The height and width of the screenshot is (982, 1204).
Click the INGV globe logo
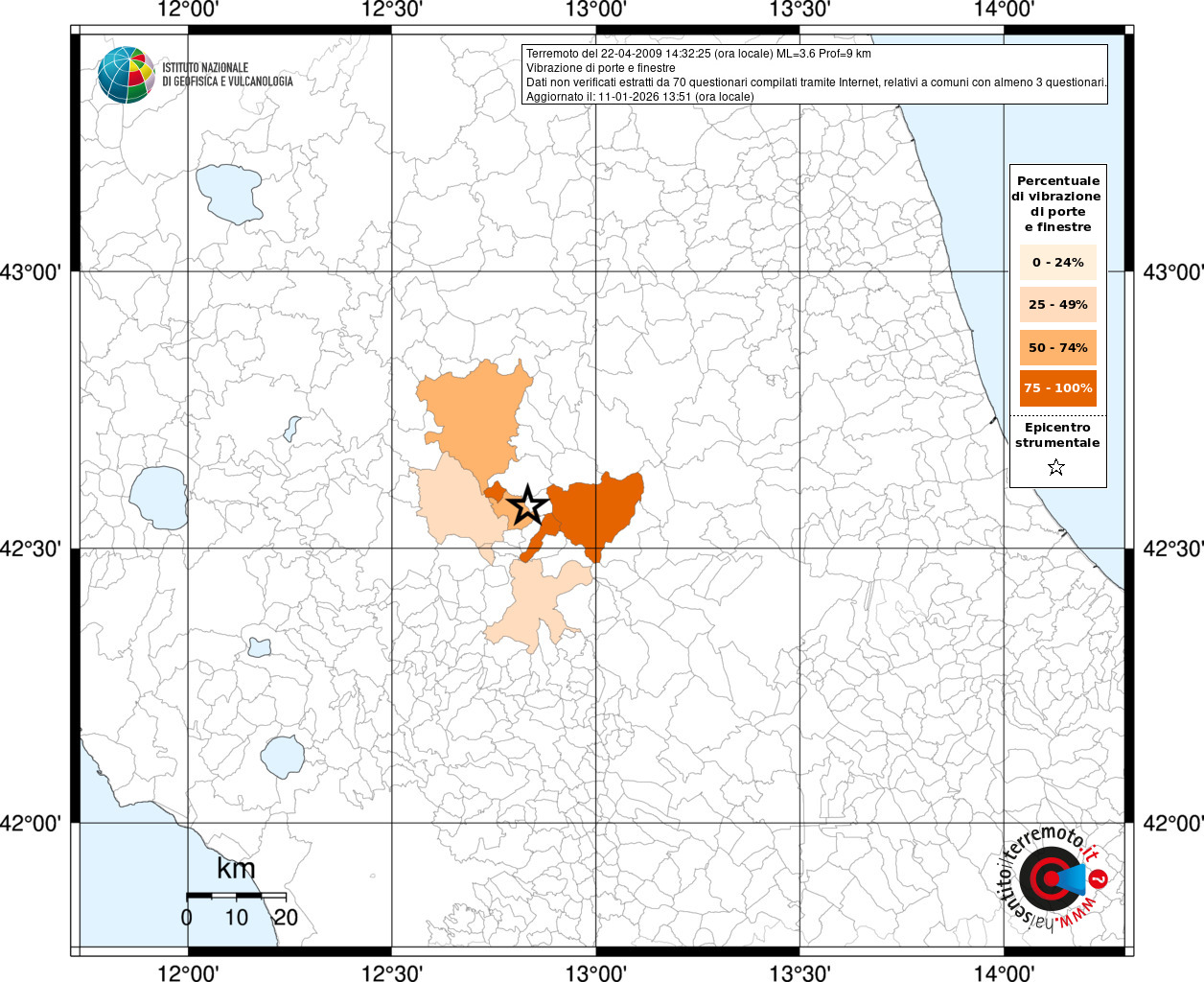[126, 75]
